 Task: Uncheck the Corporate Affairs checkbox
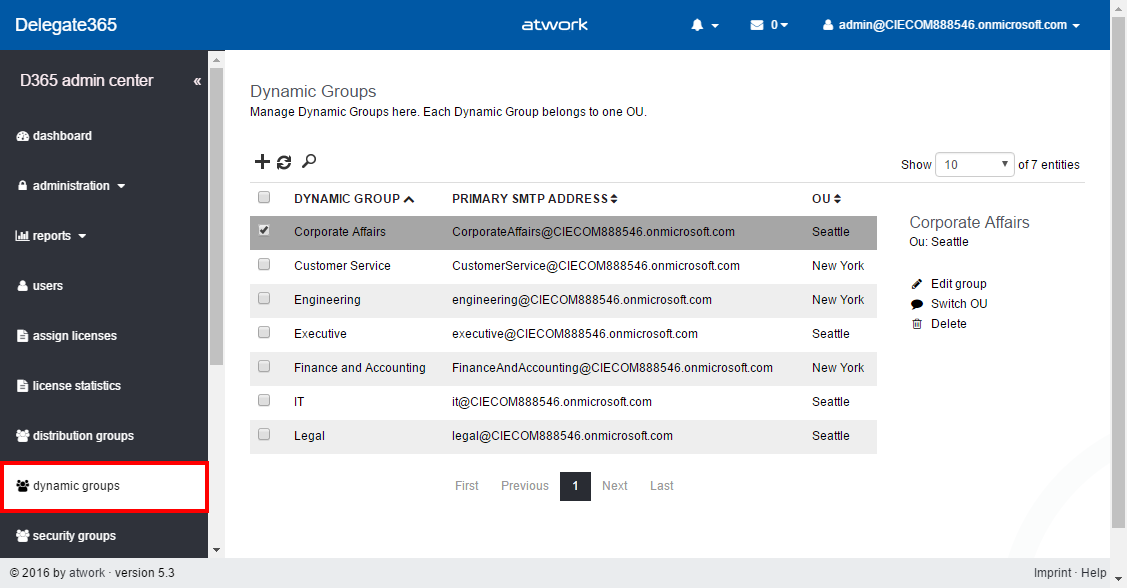point(264,230)
